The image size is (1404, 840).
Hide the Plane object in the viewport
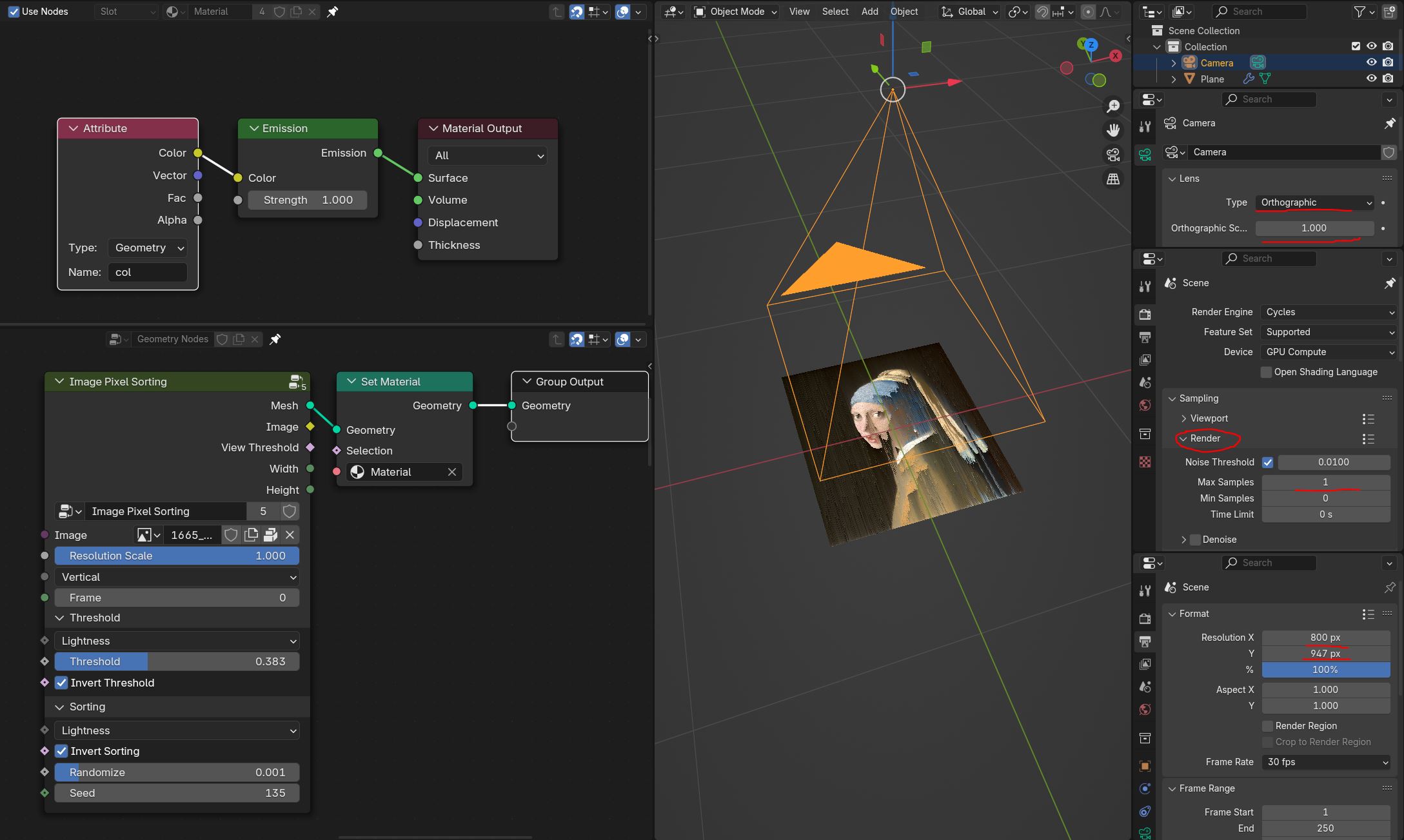click(1371, 79)
